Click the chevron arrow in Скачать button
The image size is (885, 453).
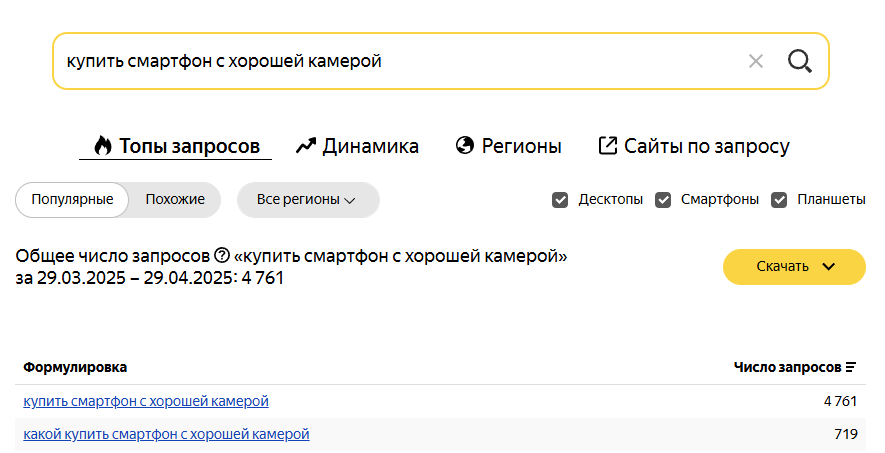(829, 267)
